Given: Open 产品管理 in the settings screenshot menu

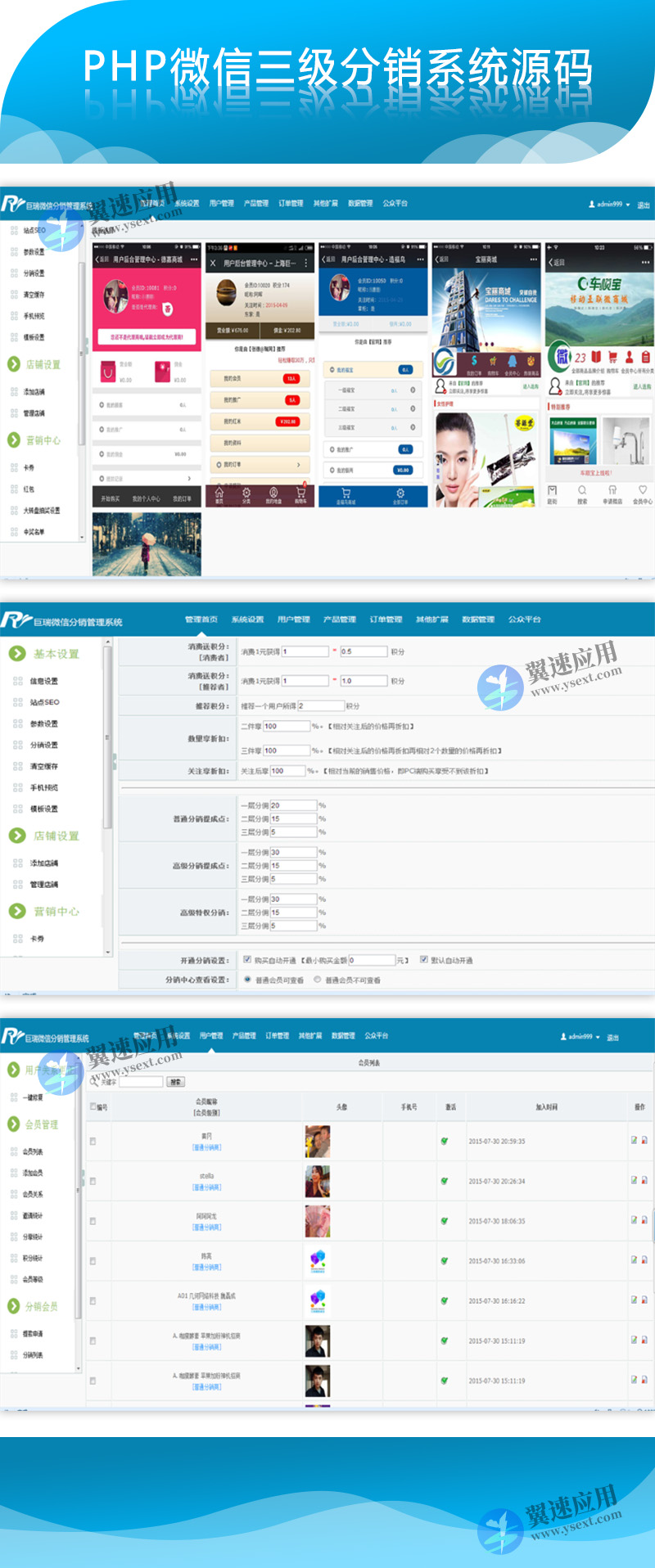Looking at the screenshot, I should tap(340, 620).
